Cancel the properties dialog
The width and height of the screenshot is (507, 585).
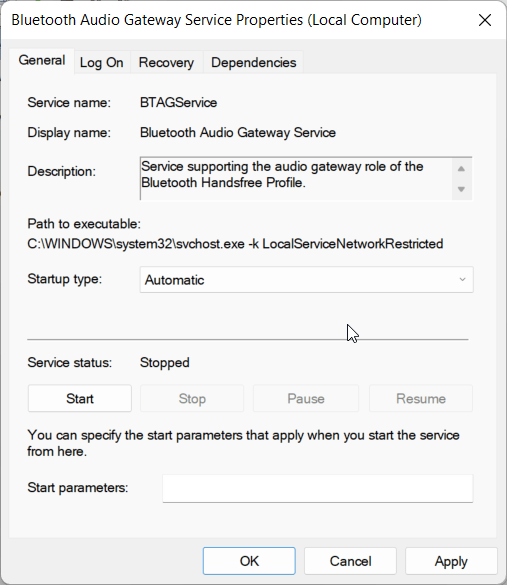(x=350, y=561)
